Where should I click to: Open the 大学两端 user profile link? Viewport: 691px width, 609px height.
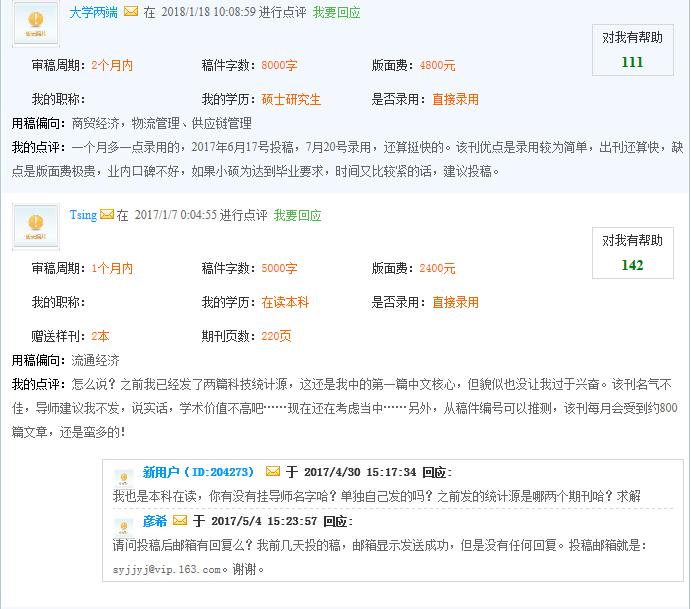point(93,12)
